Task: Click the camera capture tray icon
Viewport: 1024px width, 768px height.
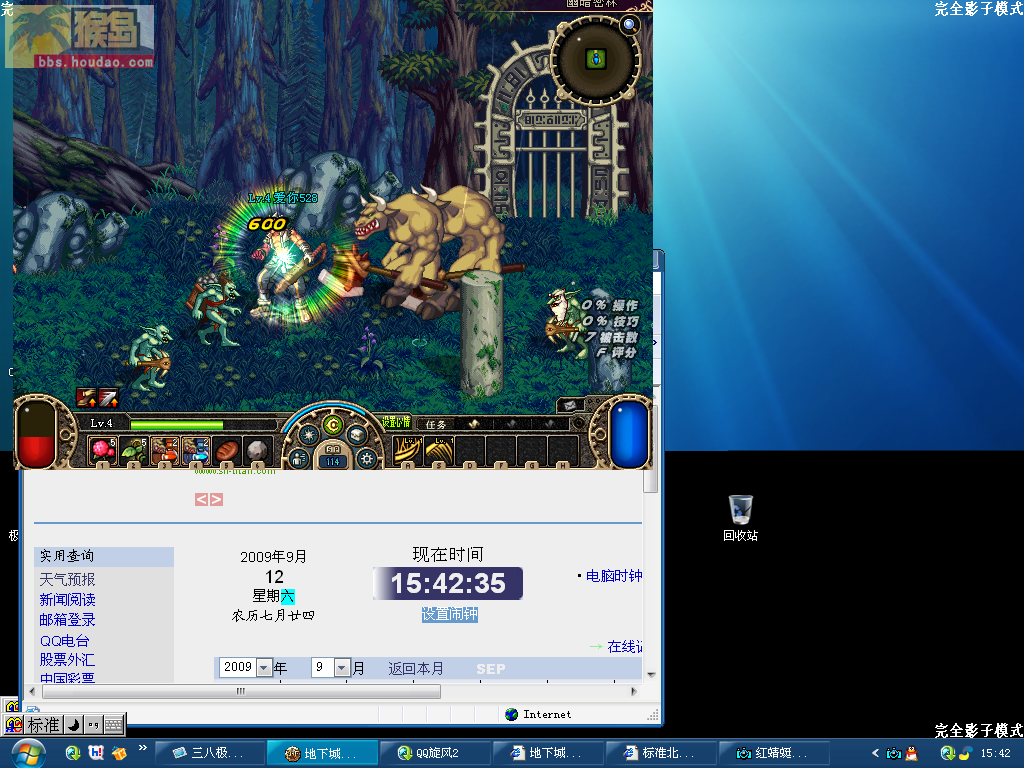Action: point(893,753)
